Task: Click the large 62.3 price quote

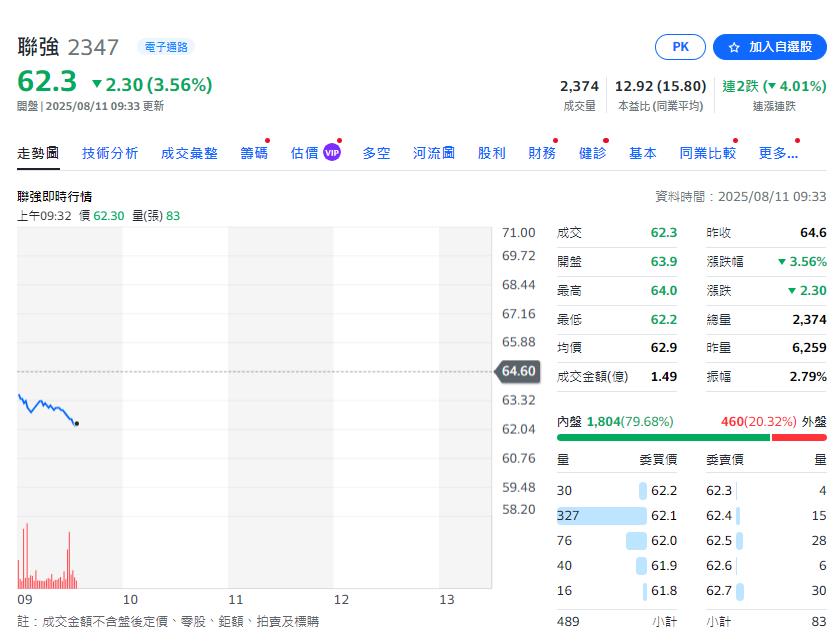Action: click(x=47, y=82)
